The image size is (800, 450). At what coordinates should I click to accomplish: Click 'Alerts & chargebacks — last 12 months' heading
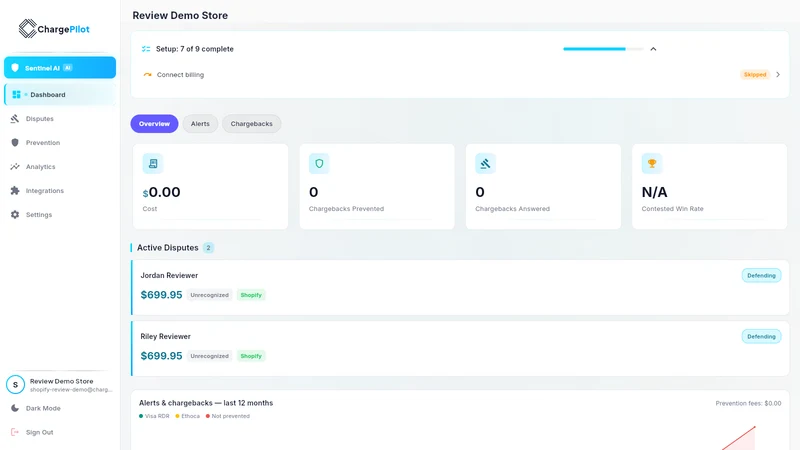(x=206, y=403)
